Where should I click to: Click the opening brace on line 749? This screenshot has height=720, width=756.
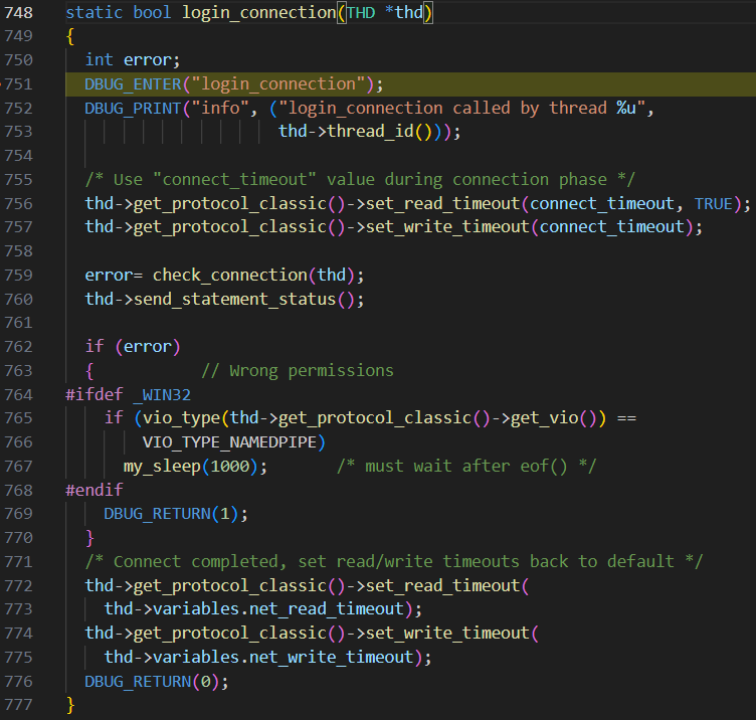coord(70,36)
